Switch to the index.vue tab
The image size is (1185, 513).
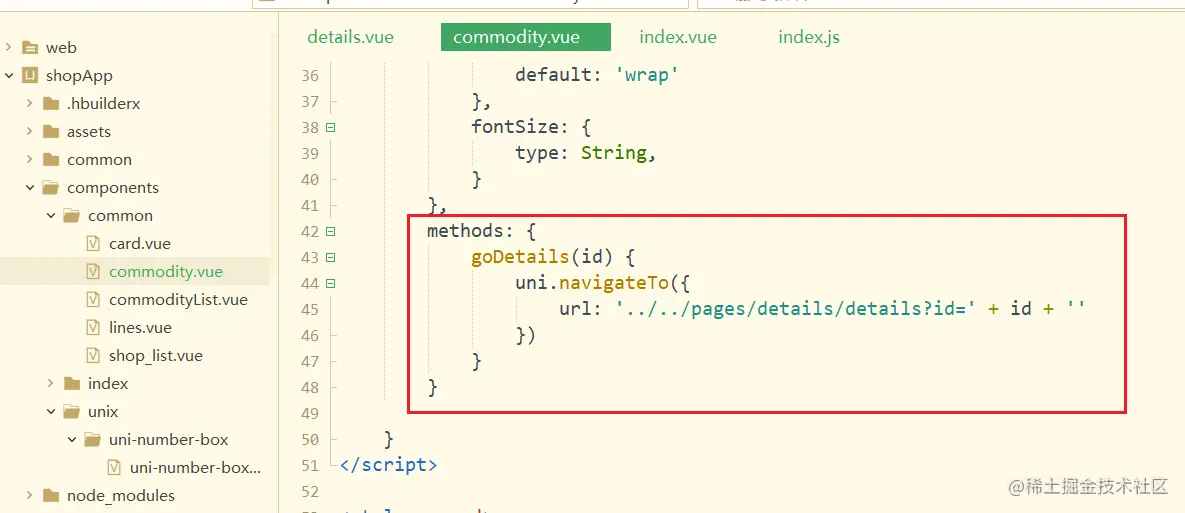(678, 37)
